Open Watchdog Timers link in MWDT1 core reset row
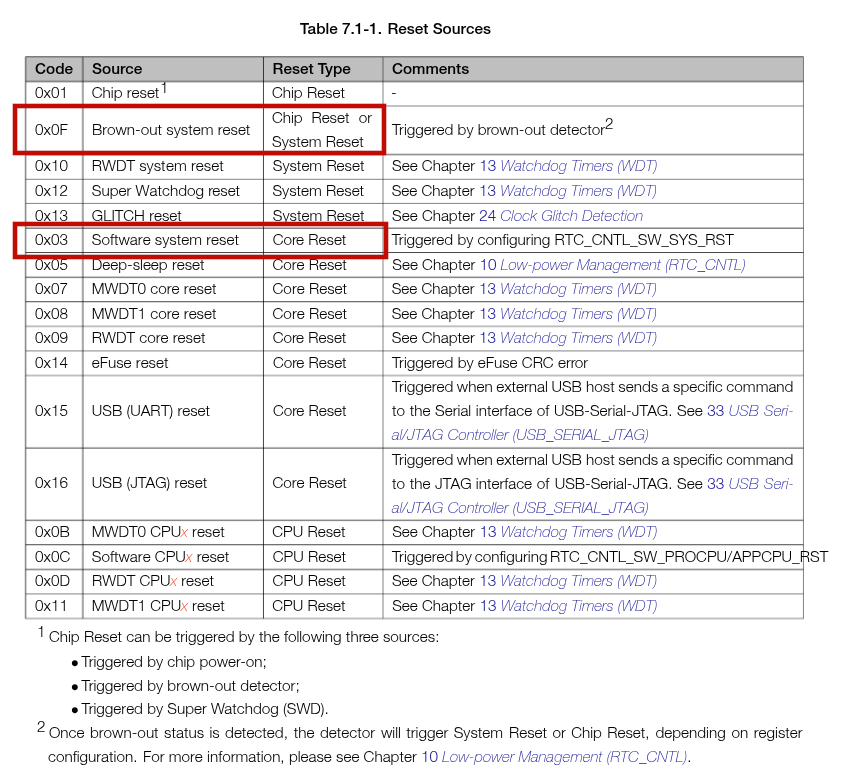 [x=578, y=314]
